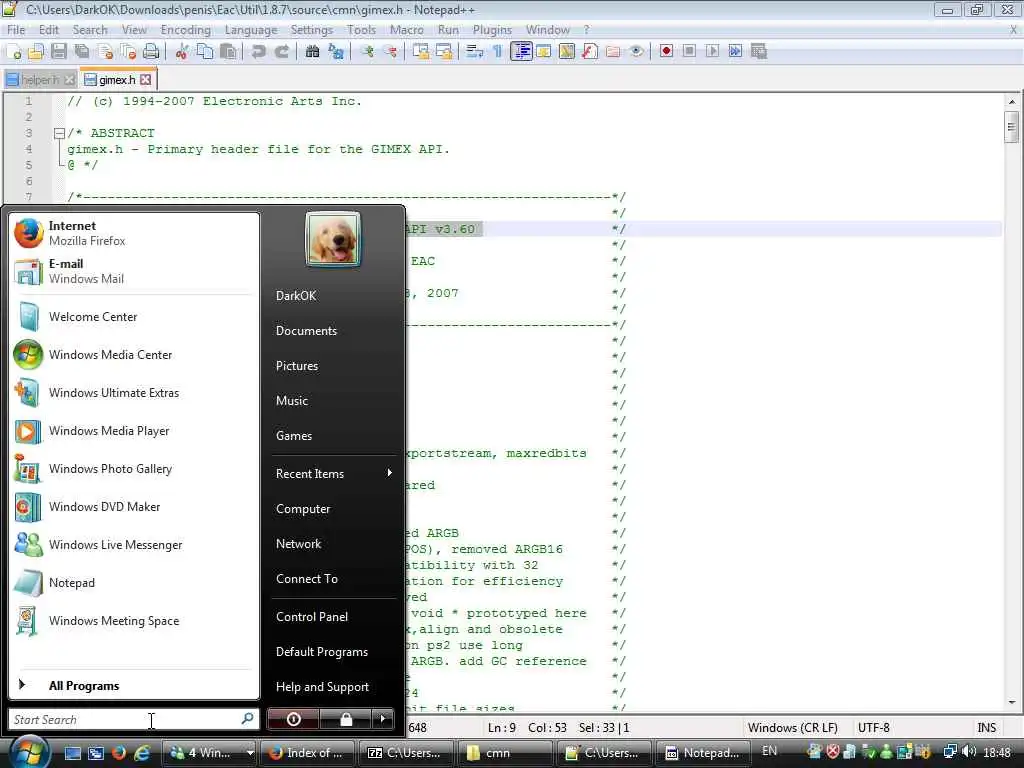Click the Copy toolbar icon

tap(205, 52)
